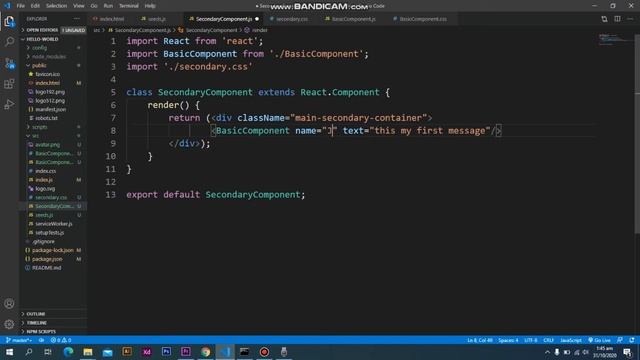This screenshot has height=360, width=640.
Task: Expand the OUTLINE section
Action: (53, 314)
